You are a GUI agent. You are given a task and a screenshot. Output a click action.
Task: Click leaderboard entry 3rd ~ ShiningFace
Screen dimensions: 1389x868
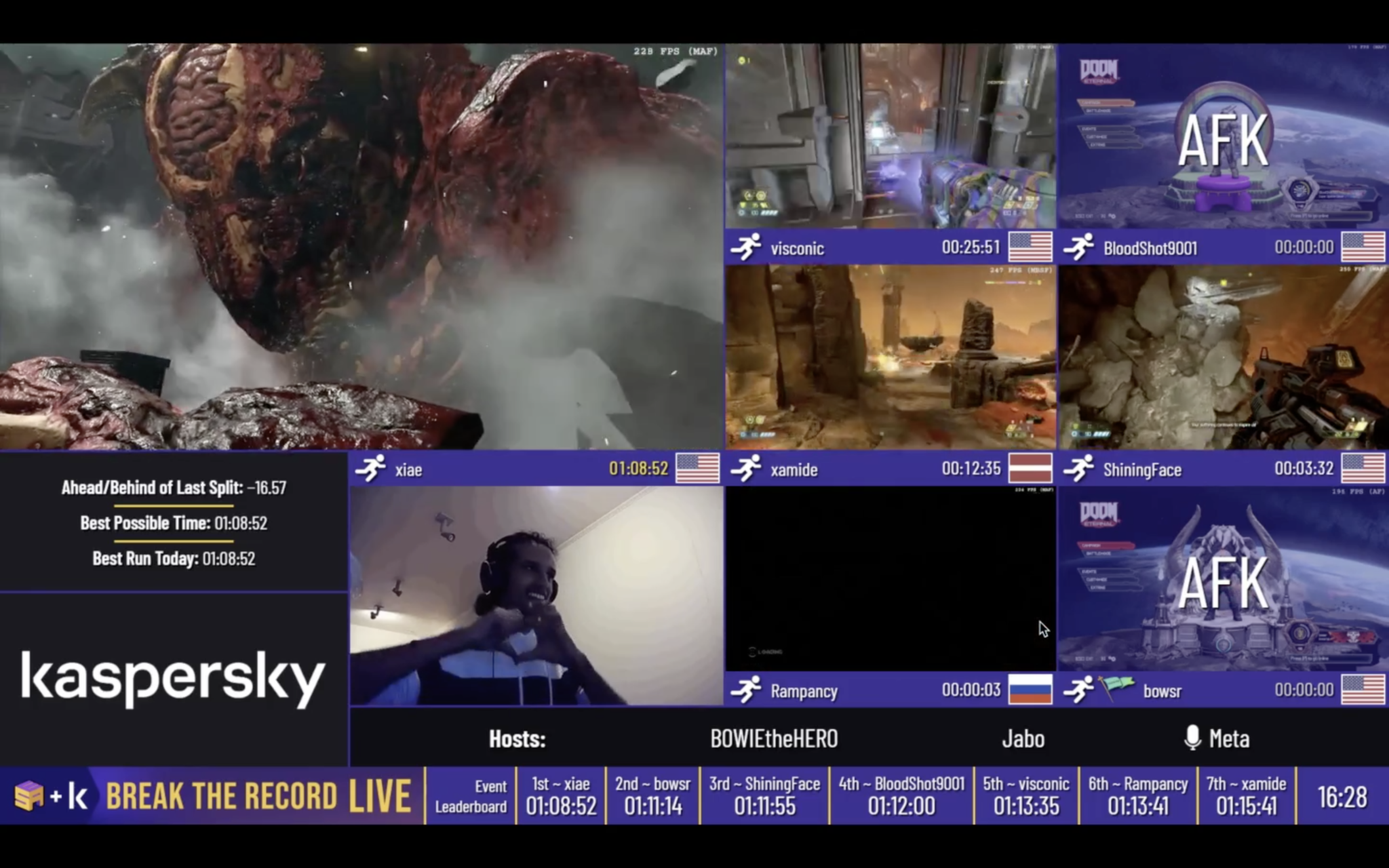click(x=764, y=795)
